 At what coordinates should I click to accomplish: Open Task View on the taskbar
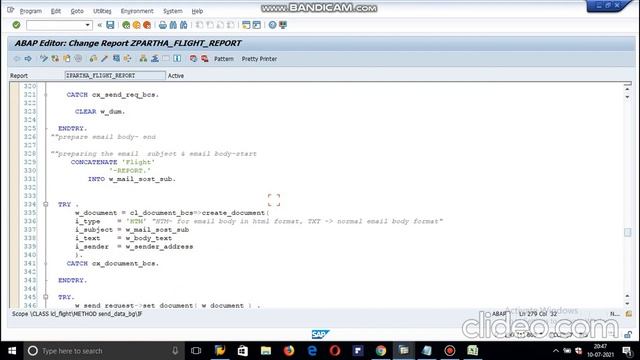click(196, 351)
